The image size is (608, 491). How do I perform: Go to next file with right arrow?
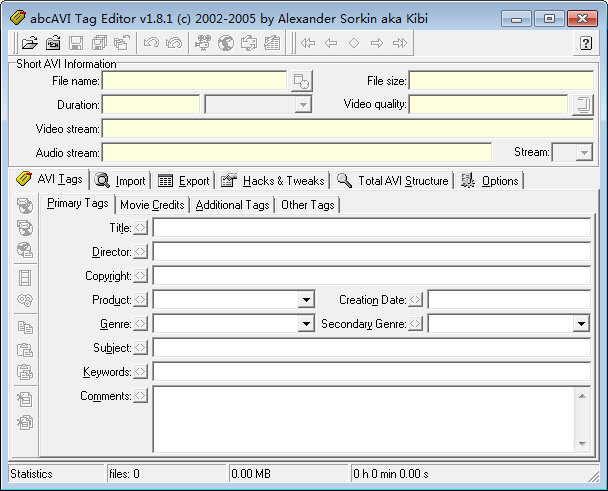tap(377, 43)
